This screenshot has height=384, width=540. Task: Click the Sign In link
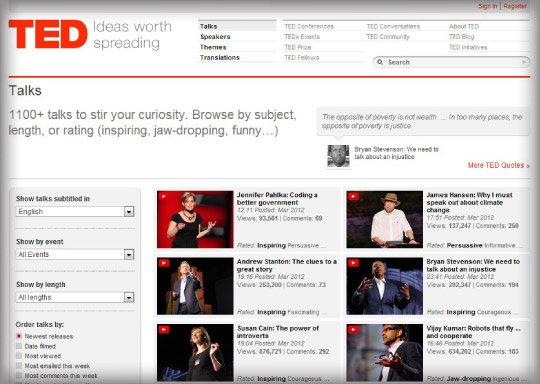click(x=488, y=6)
